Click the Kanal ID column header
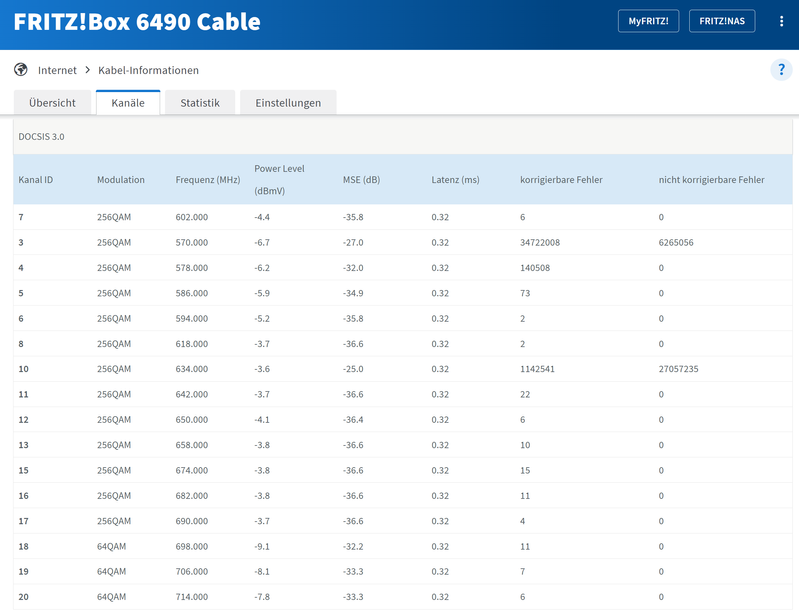This screenshot has width=799, height=615. (36, 180)
